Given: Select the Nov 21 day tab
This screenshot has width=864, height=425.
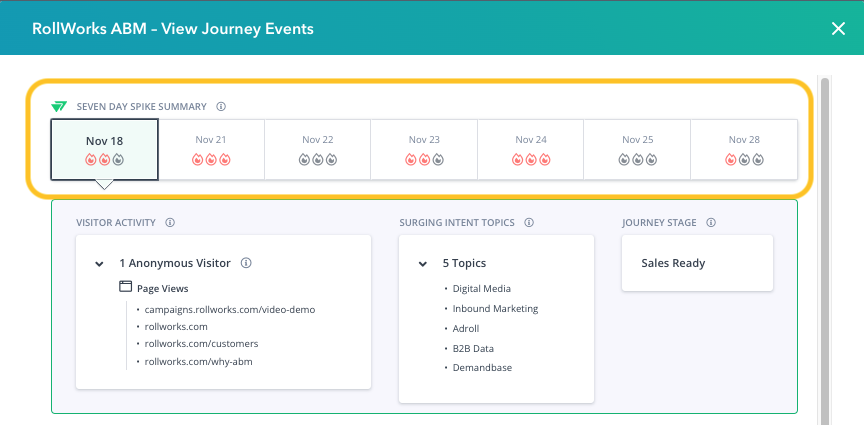Looking at the screenshot, I should (x=212, y=149).
